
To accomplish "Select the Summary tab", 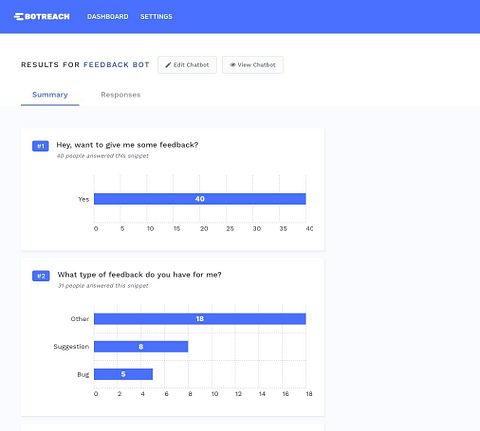I will point(50,95).
